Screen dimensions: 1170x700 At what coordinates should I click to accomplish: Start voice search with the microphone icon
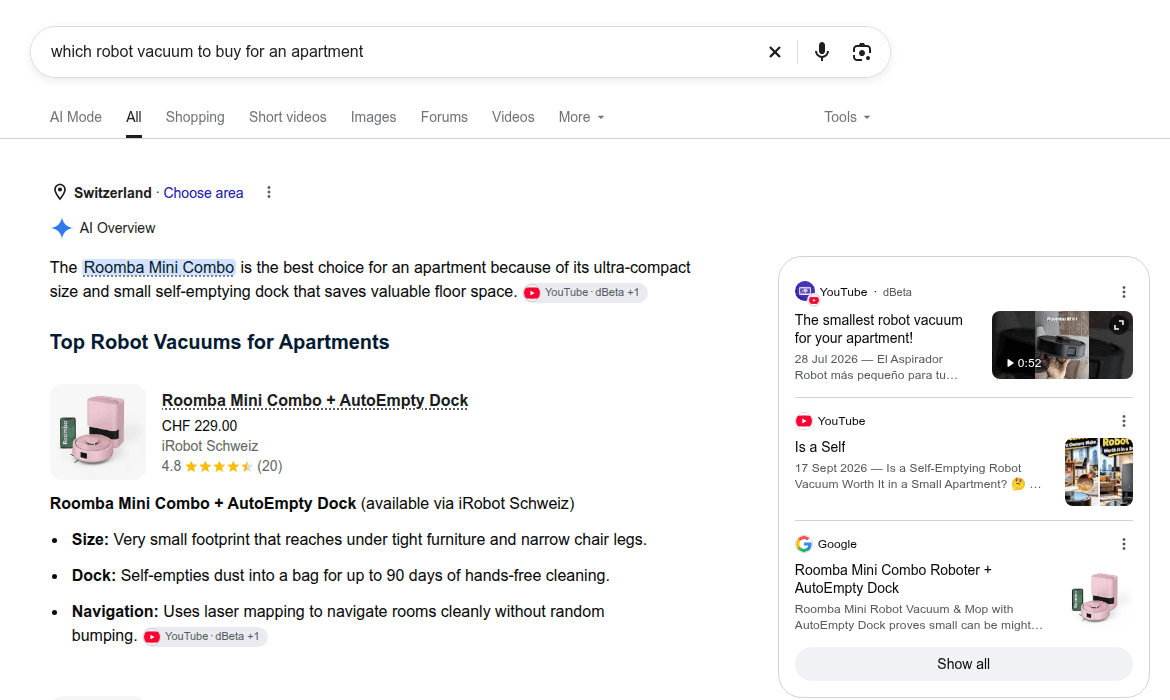click(822, 51)
